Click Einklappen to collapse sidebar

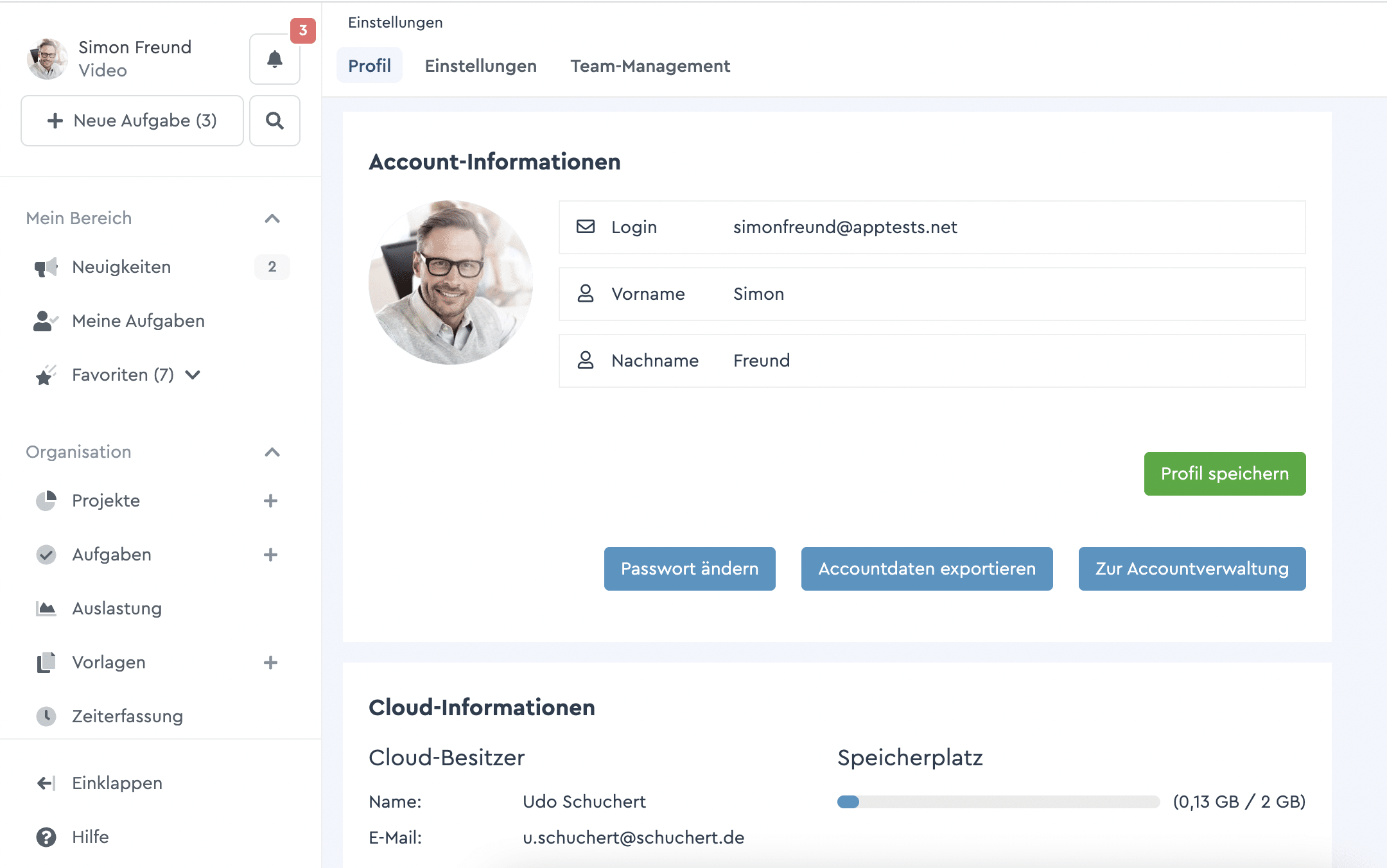click(117, 783)
